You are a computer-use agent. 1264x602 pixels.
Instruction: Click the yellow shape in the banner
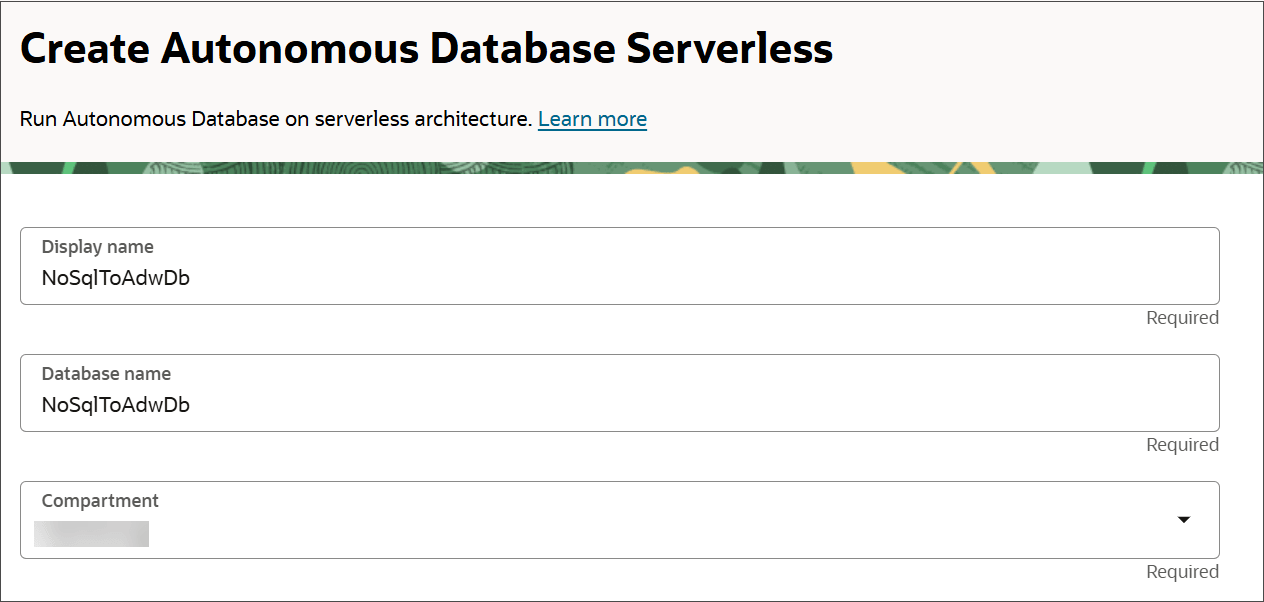click(x=660, y=169)
